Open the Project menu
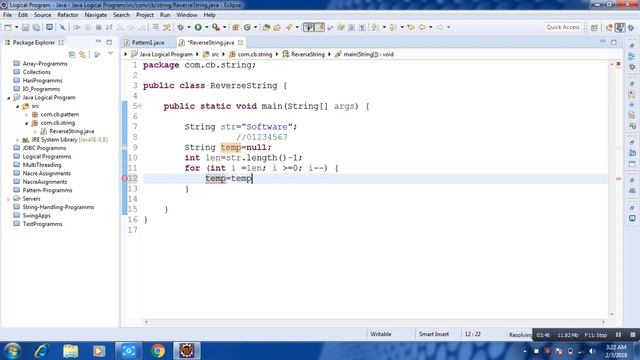This screenshot has height=360, width=640. (x=144, y=15)
